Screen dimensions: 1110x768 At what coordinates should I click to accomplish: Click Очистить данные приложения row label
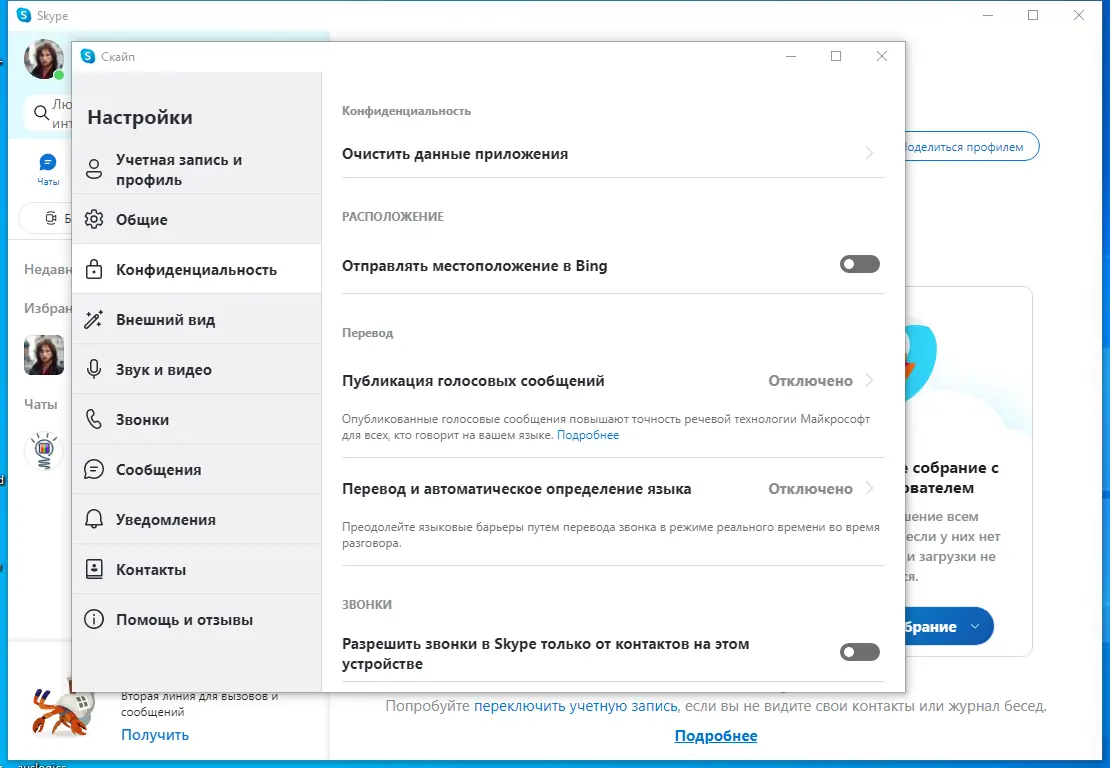(x=455, y=154)
